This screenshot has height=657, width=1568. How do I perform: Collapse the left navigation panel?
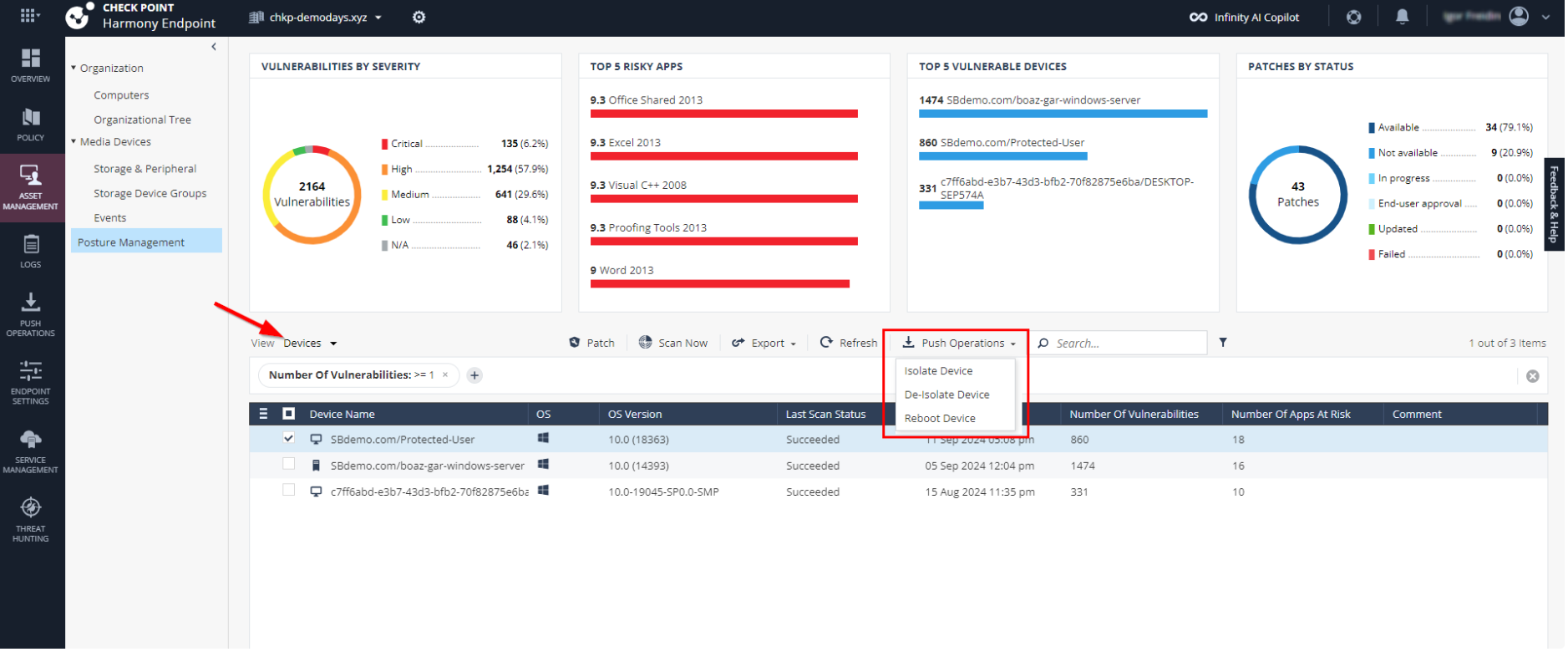click(x=214, y=47)
